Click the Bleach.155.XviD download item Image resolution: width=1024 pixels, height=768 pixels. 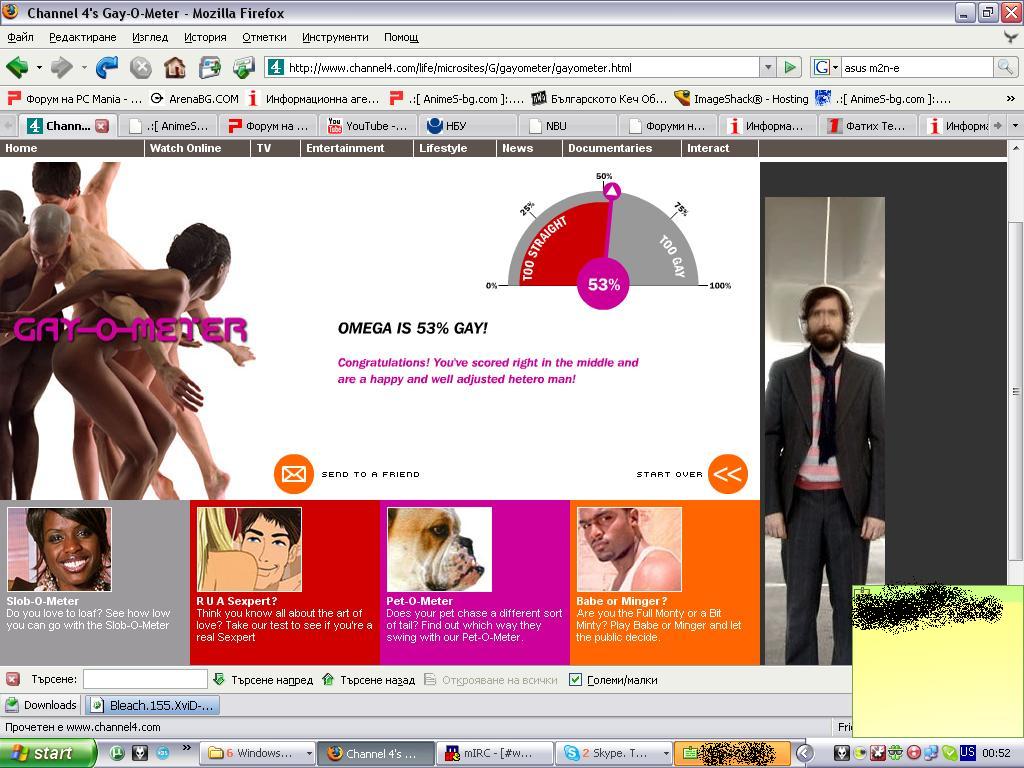(153, 705)
